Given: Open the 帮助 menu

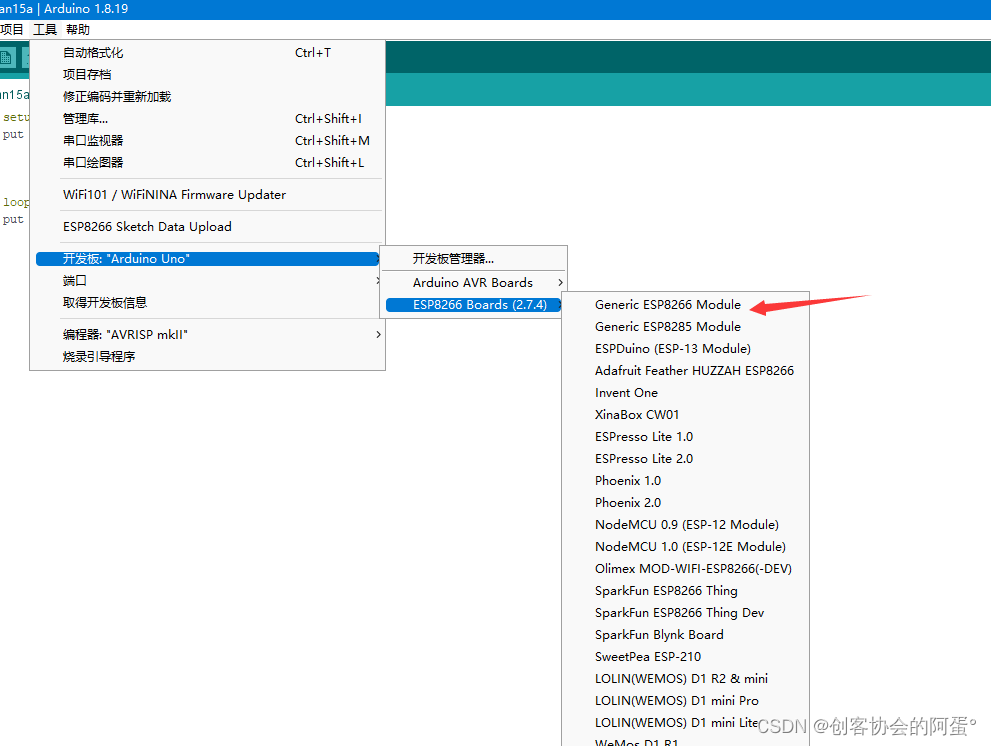Looking at the screenshot, I should (x=78, y=30).
